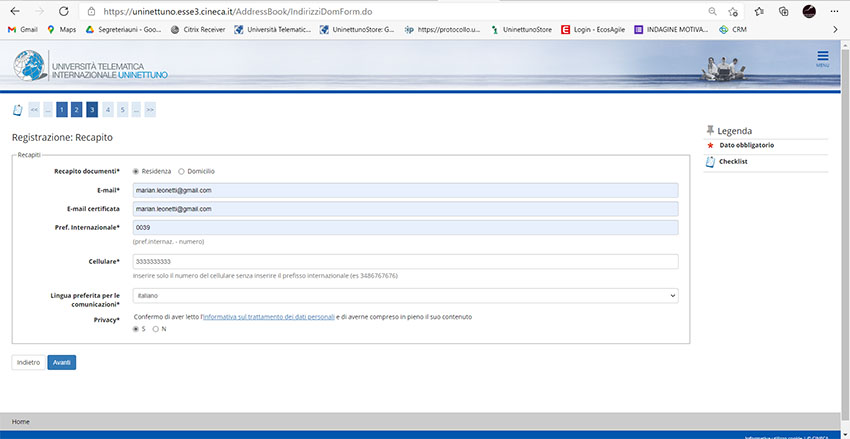850x439 pixels.
Task: Open browser collections icon in toolbar
Action: click(784, 11)
